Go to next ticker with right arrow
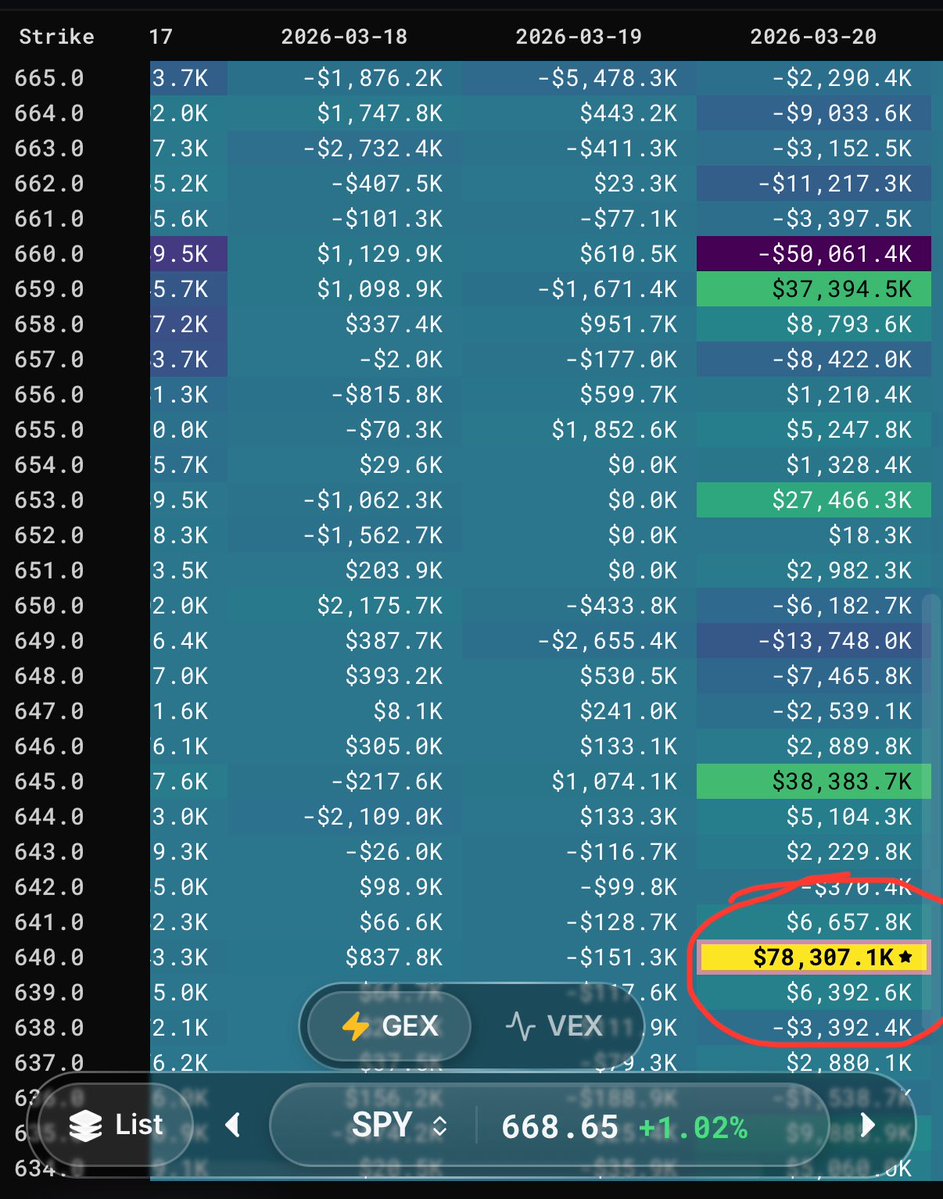 868,1124
